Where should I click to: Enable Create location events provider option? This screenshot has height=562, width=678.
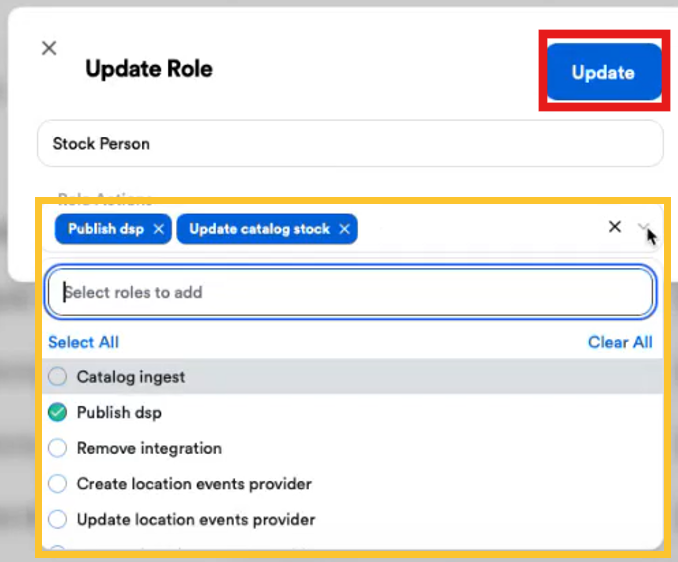(58, 483)
